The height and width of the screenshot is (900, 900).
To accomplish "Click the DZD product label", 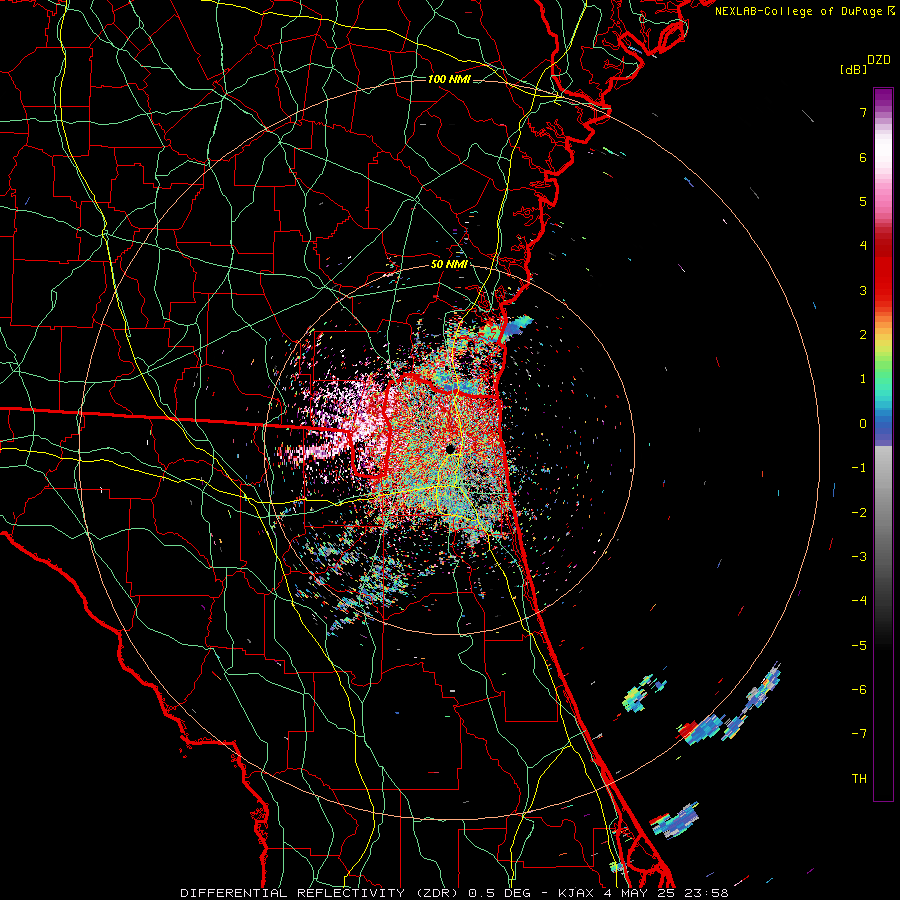I will 879,60.
